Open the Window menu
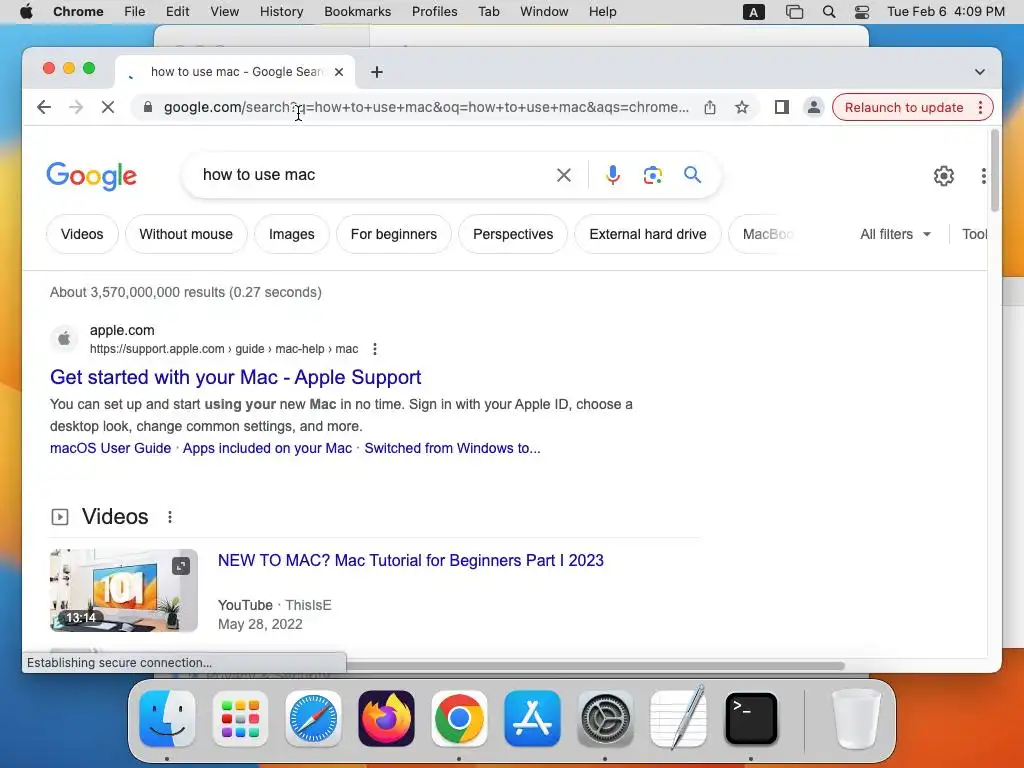Viewport: 1024px width, 768px height. coord(544,12)
